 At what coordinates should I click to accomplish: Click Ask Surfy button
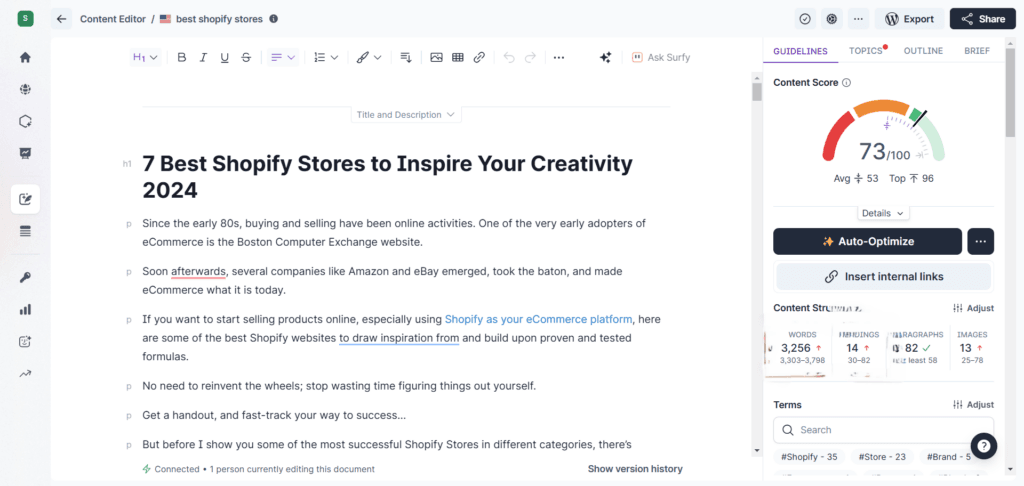click(x=661, y=57)
